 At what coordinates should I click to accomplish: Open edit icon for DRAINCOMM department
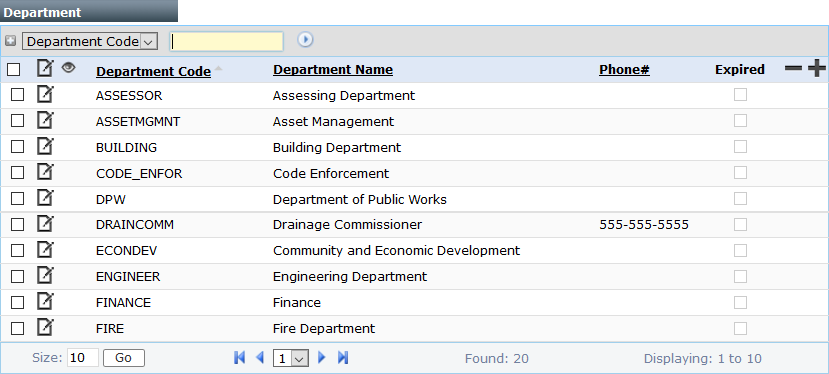[x=45, y=224]
